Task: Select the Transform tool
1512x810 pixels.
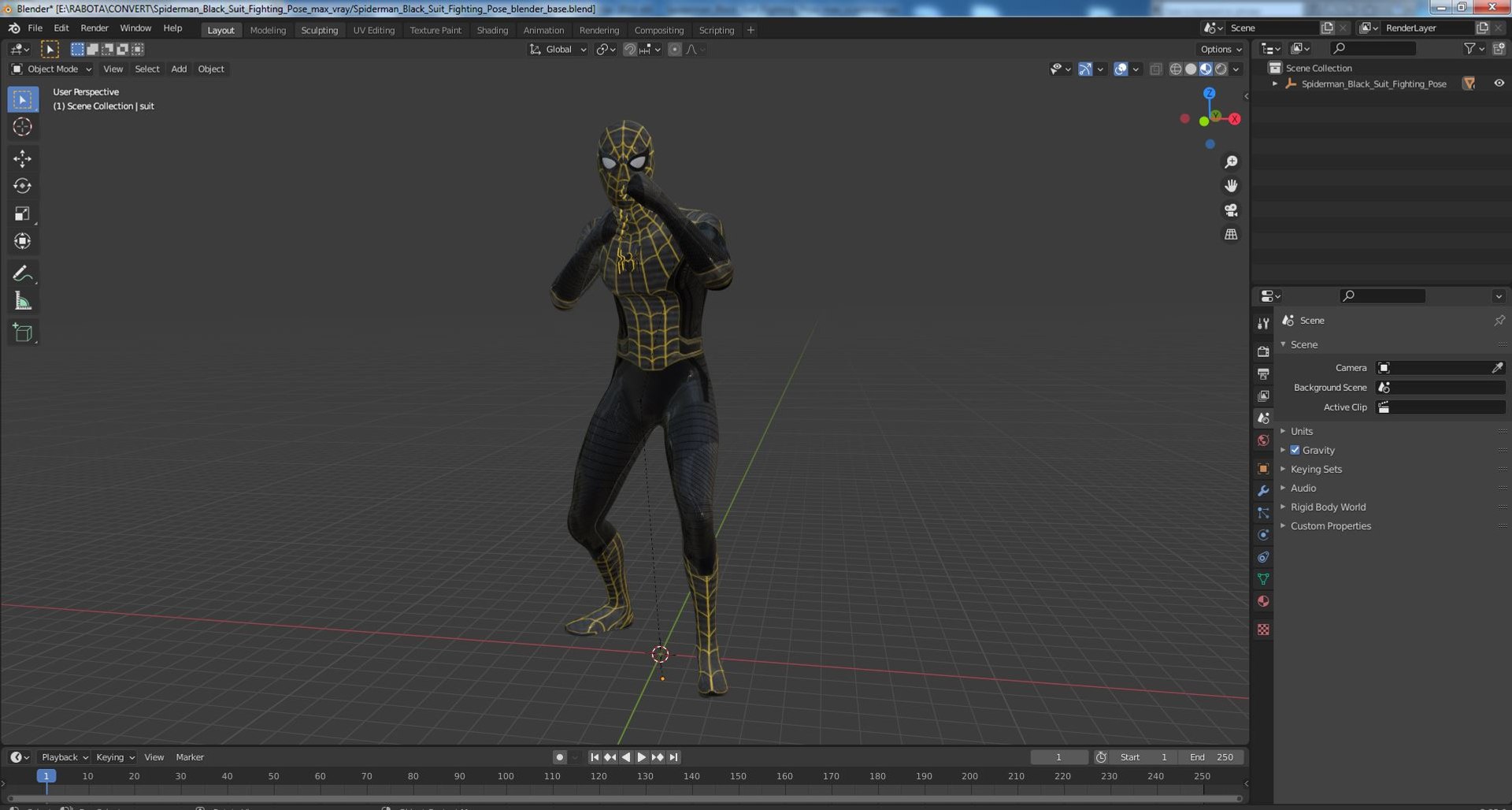Action: (x=22, y=241)
